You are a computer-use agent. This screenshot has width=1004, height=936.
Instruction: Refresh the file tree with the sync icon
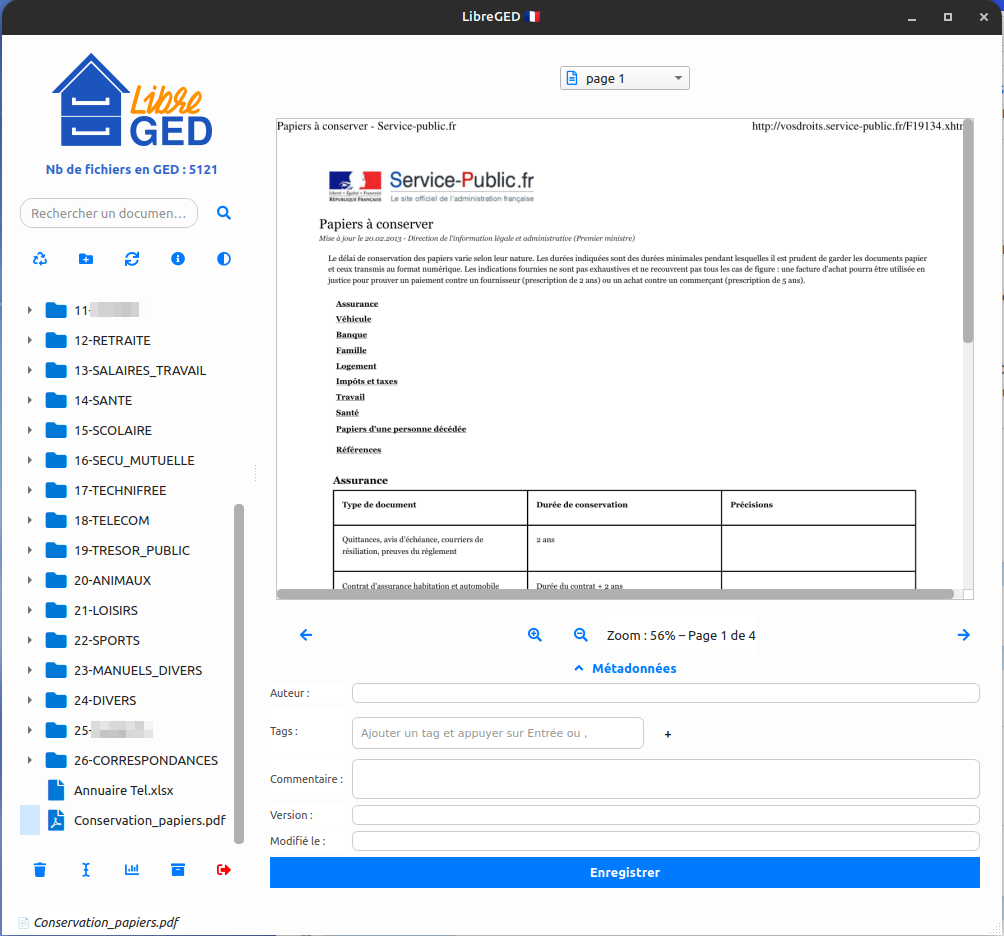click(132, 259)
